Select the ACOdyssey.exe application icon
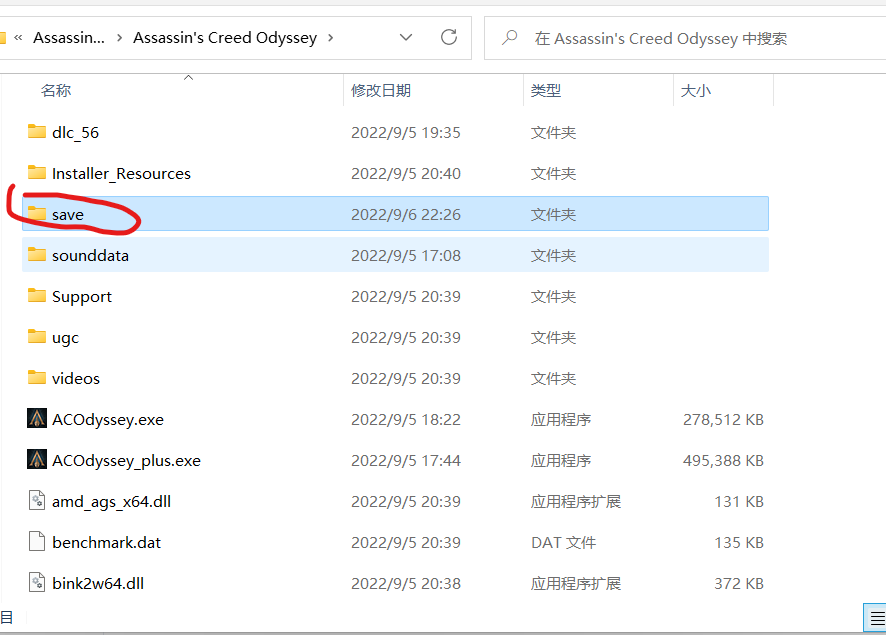Viewport: 886px width, 635px height. coord(37,418)
